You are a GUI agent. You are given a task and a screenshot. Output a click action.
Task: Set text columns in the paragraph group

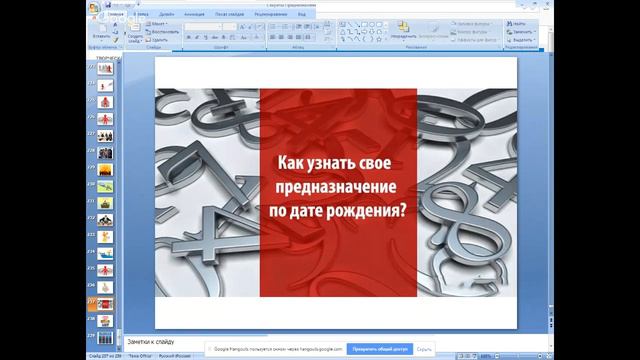click(309, 37)
